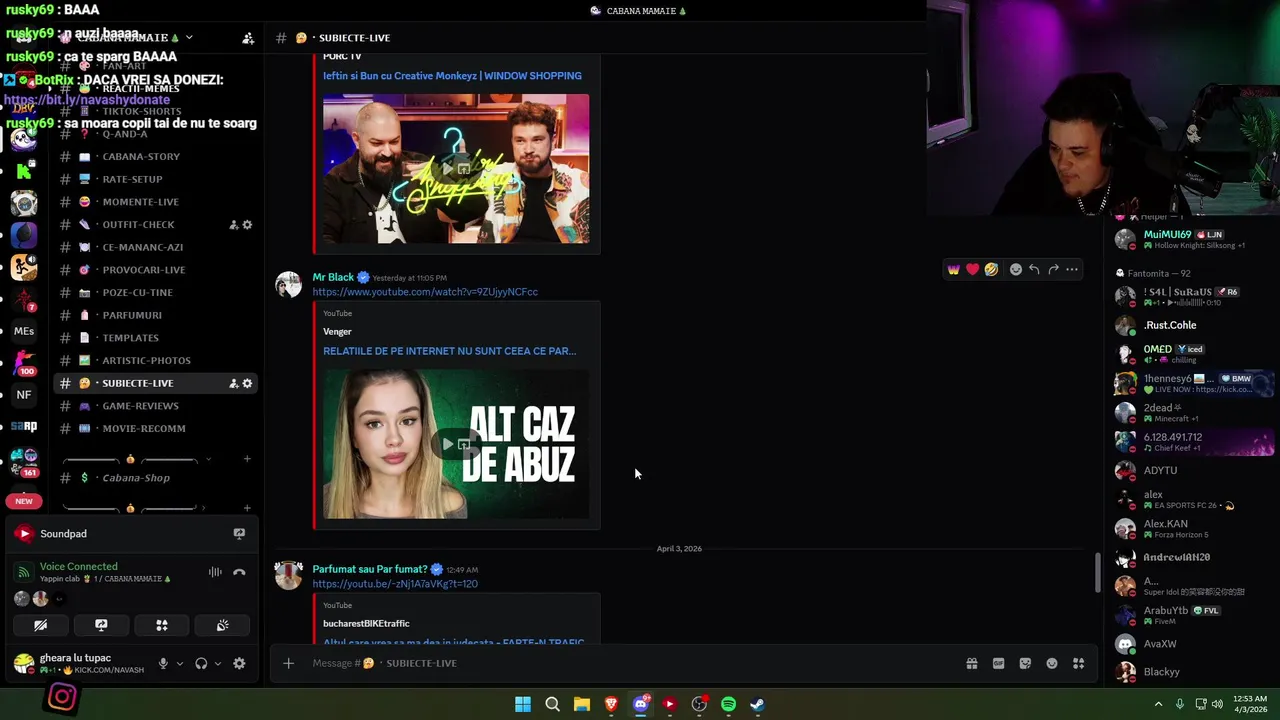Viewport: 1280px width, 720px height.
Task: Add channel plus above Cabana-Shop
Action: (247, 459)
